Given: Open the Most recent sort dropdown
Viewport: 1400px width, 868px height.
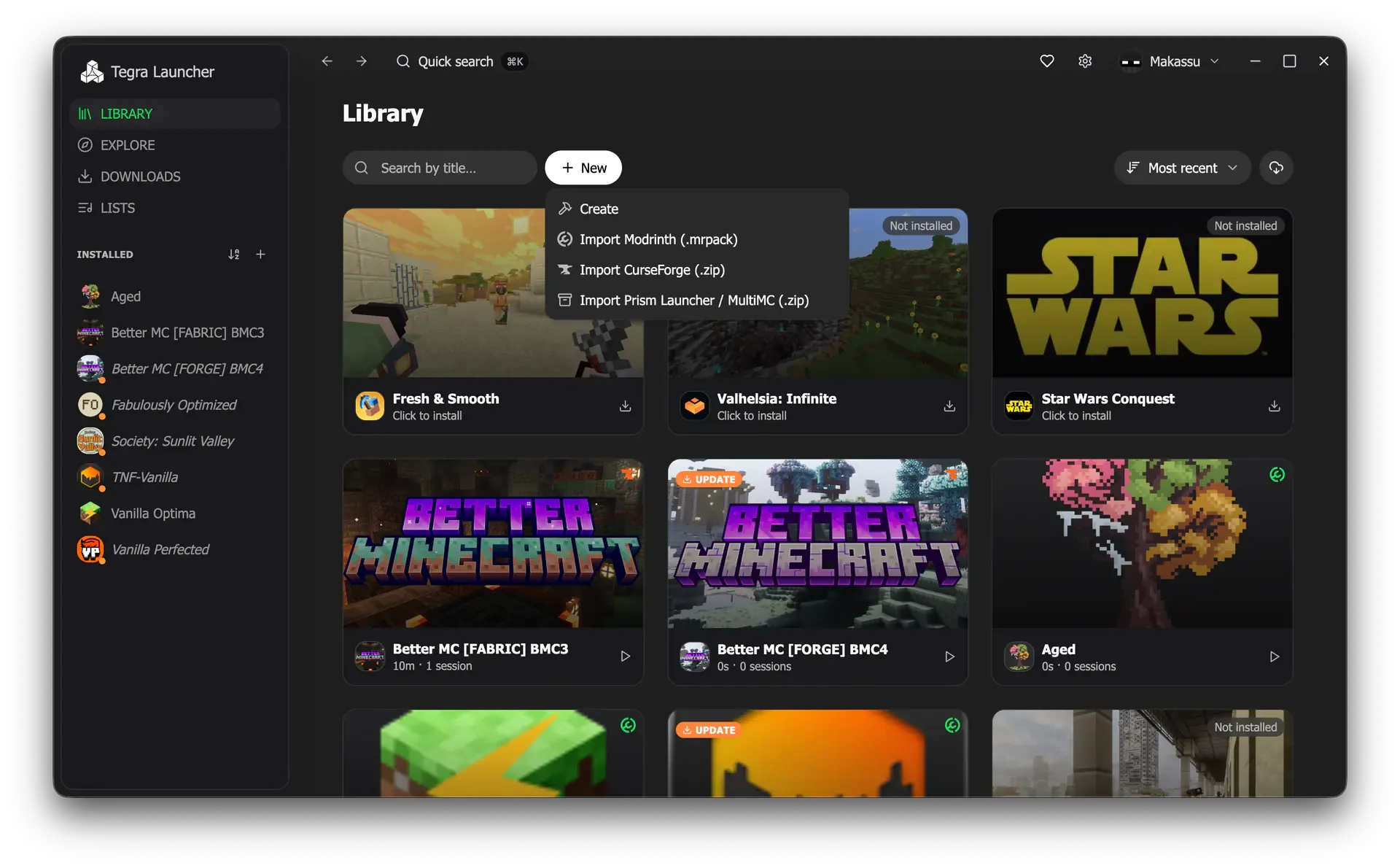Looking at the screenshot, I should [1182, 168].
